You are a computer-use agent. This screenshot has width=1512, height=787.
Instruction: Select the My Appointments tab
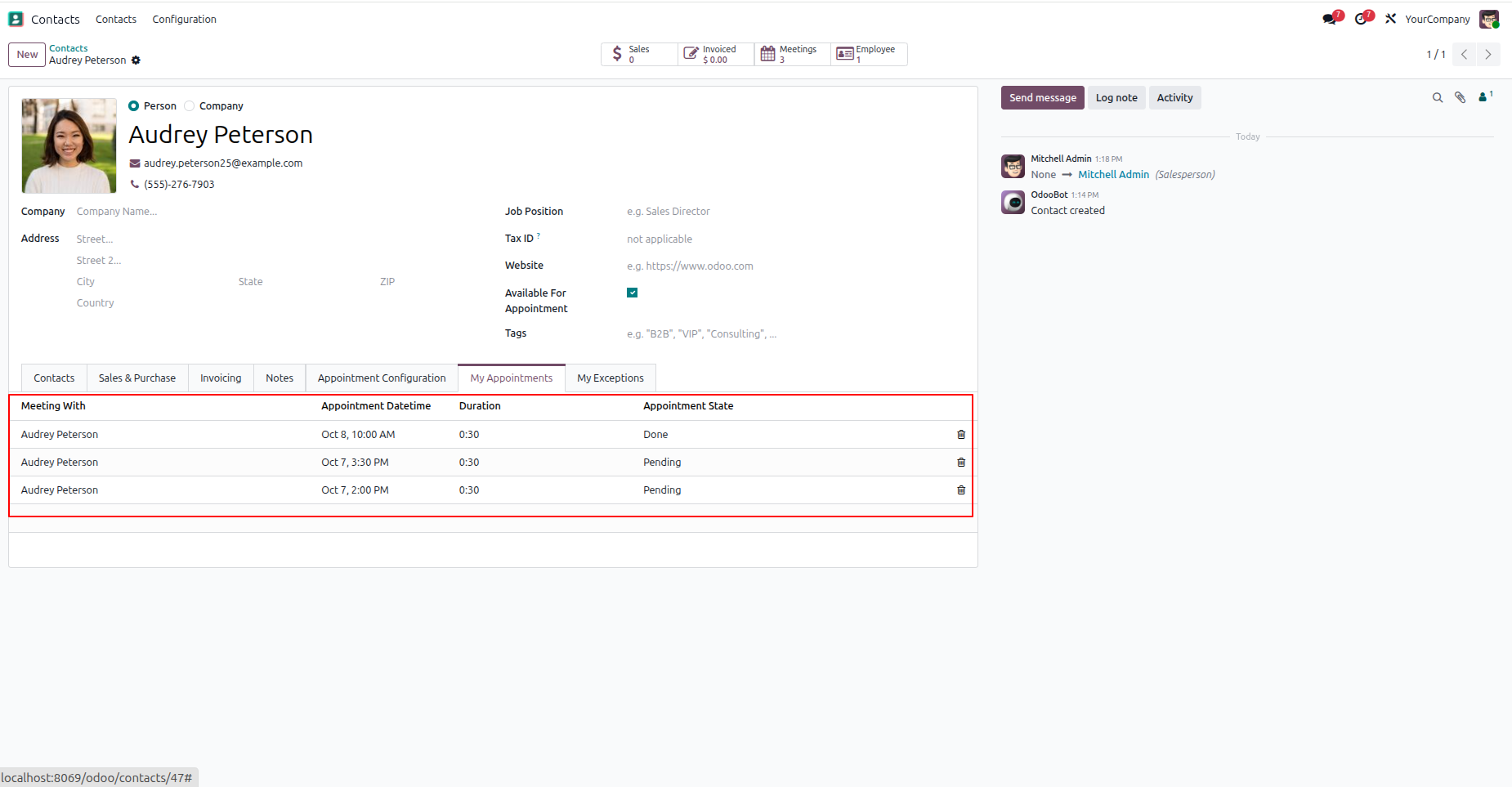pos(512,378)
